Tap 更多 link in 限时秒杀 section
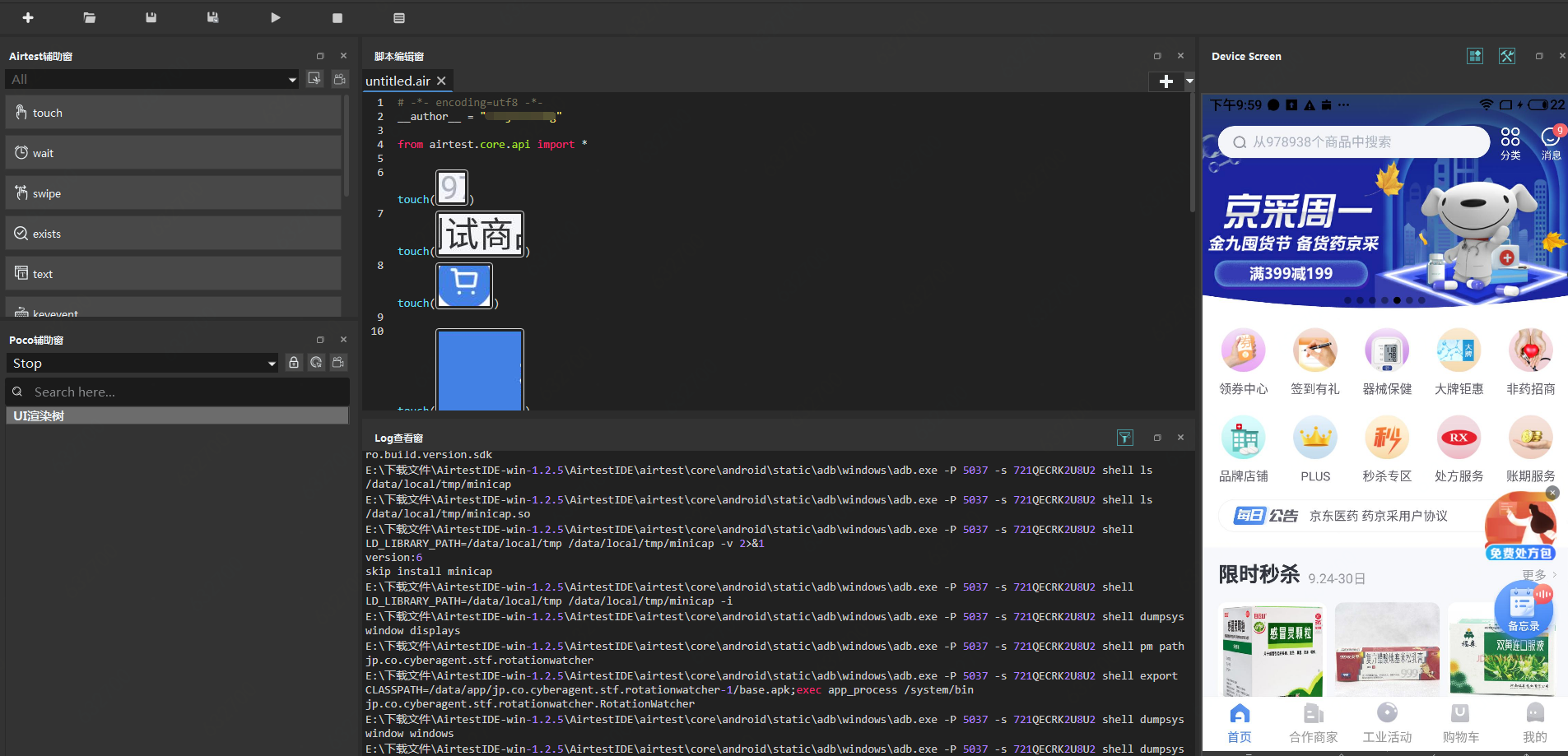The image size is (1568, 756). coord(1538,574)
